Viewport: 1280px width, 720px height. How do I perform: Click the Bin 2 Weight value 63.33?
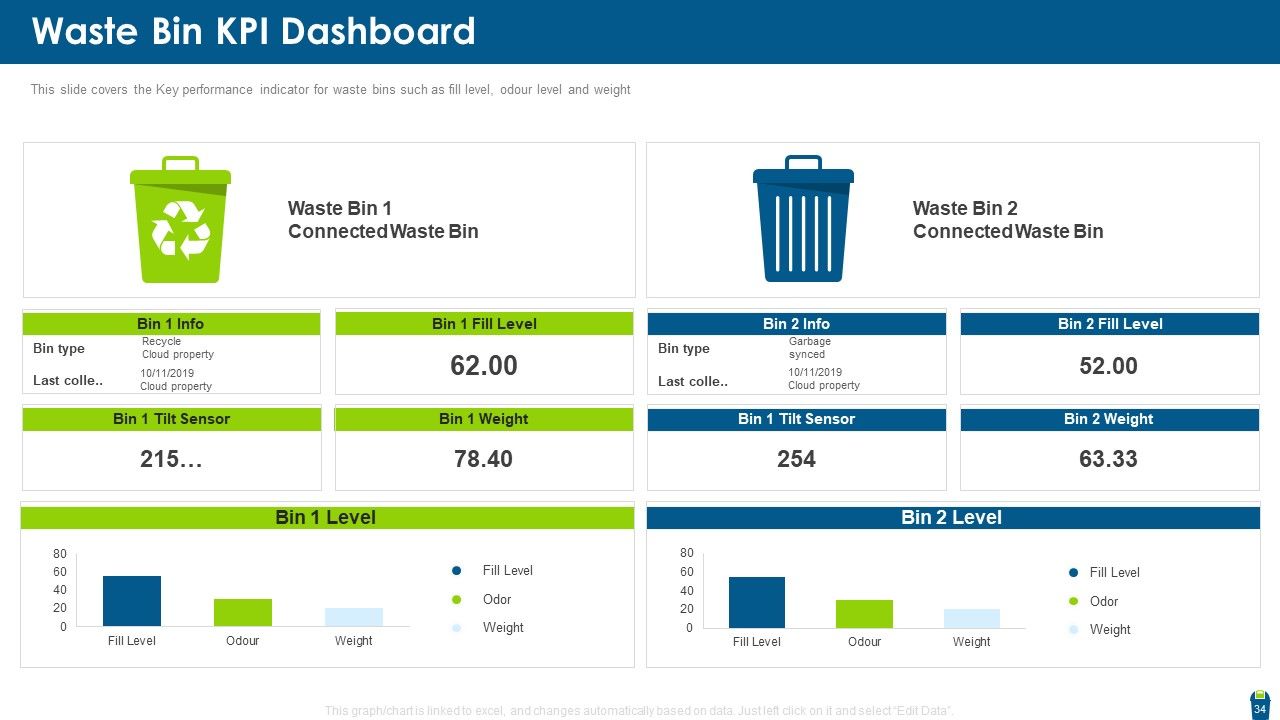[1108, 459]
